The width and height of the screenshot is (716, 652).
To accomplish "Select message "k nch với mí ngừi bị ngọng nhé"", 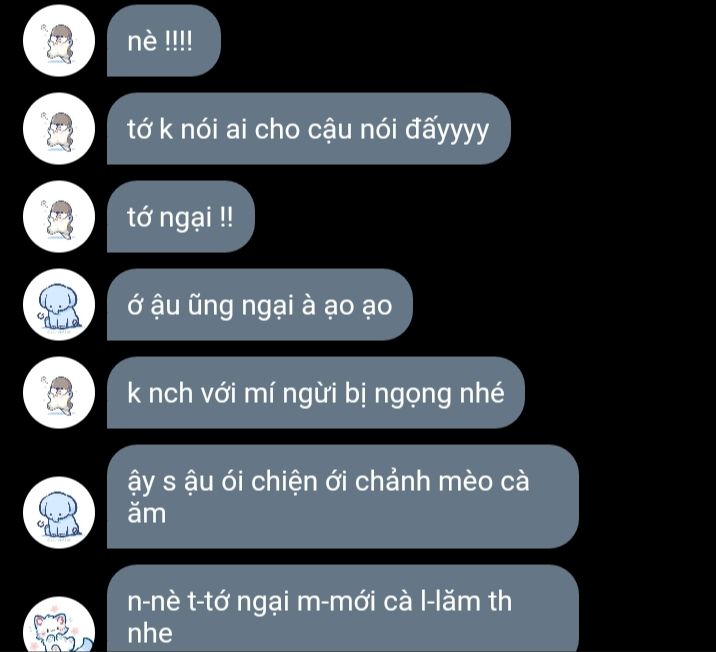I will click(316, 393).
